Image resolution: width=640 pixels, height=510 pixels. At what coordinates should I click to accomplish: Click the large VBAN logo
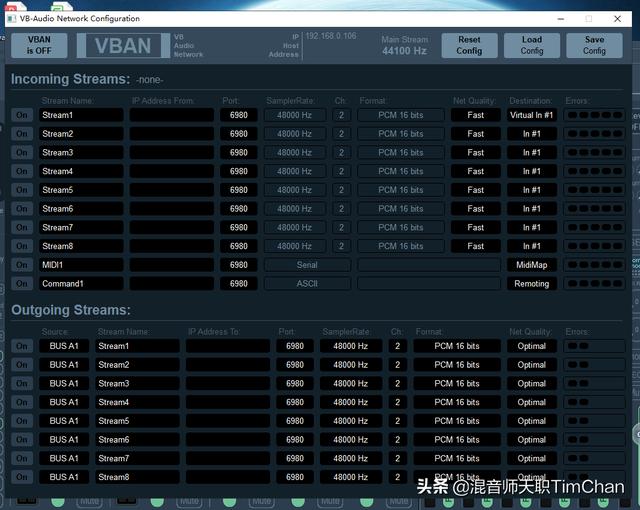[123, 45]
